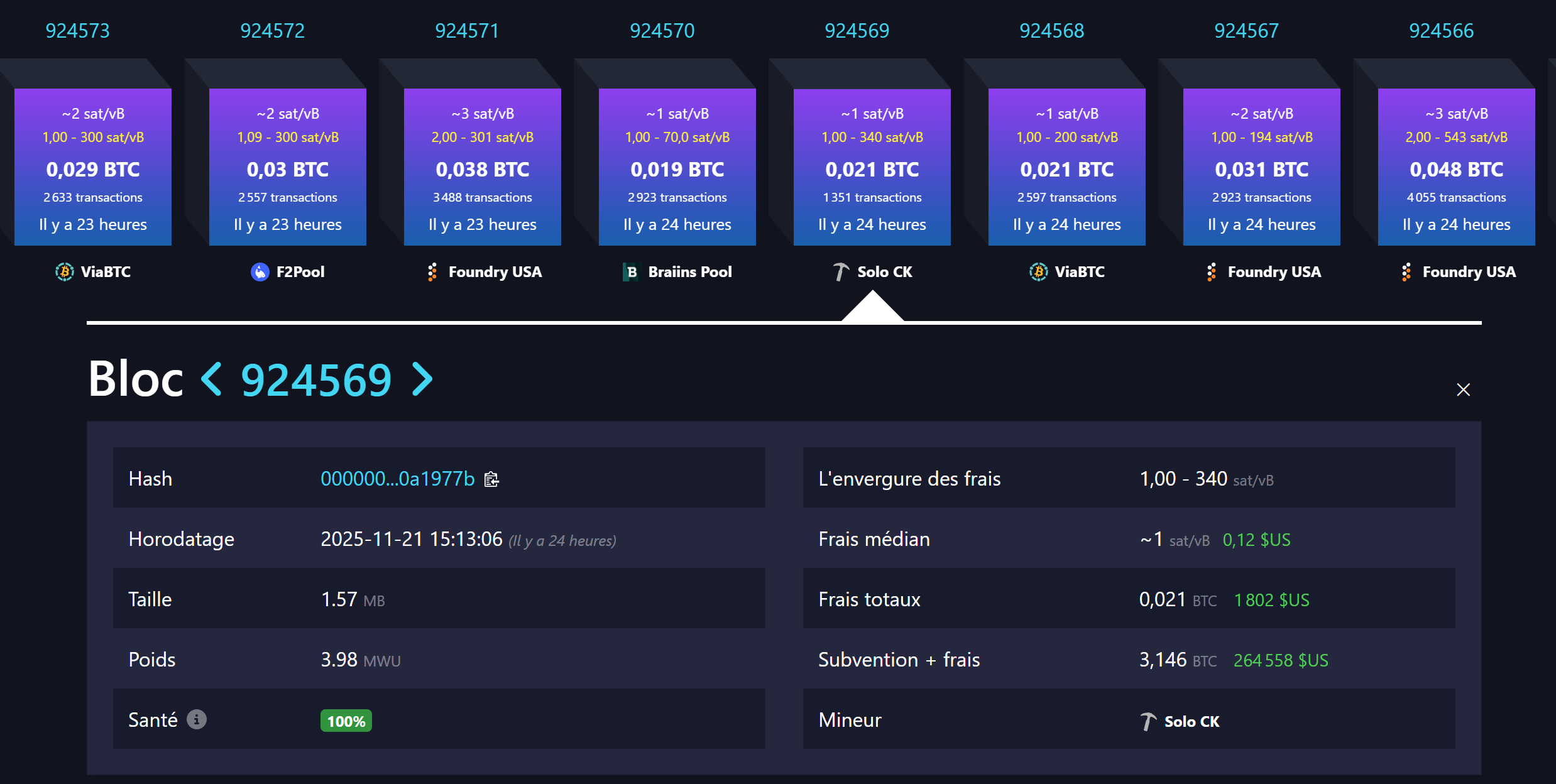The height and width of the screenshot is (784, 1556).
Task: Open the hash link 000000...0a1977b
Action: [x=397, y=479]
